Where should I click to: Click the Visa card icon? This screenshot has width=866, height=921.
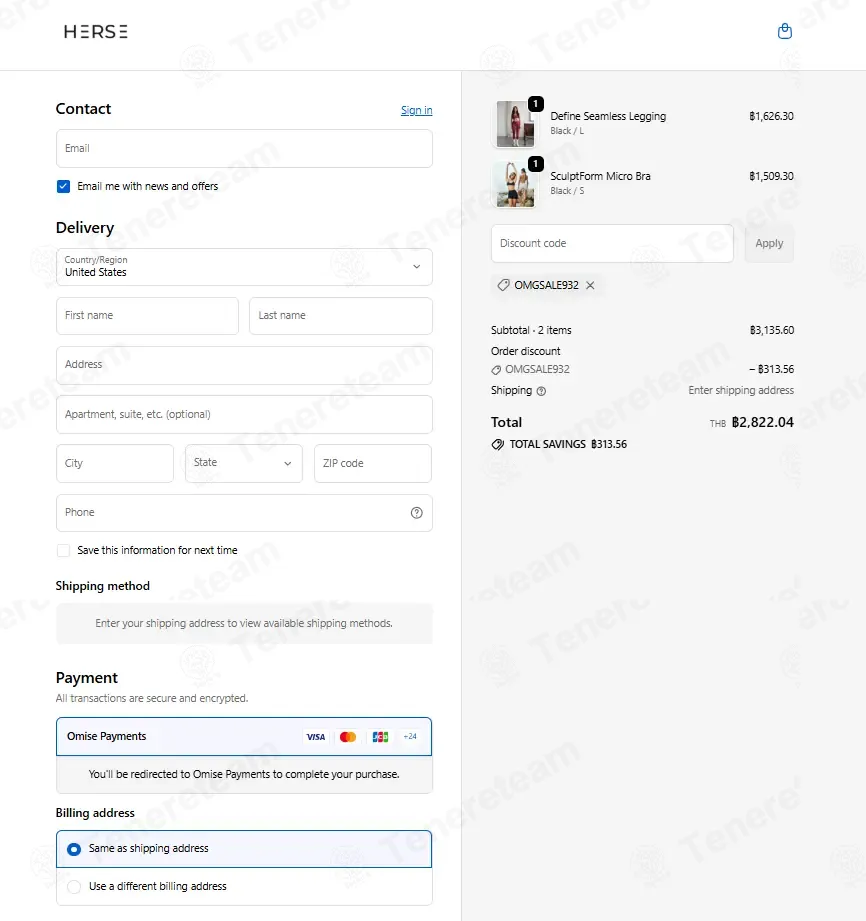315,737
